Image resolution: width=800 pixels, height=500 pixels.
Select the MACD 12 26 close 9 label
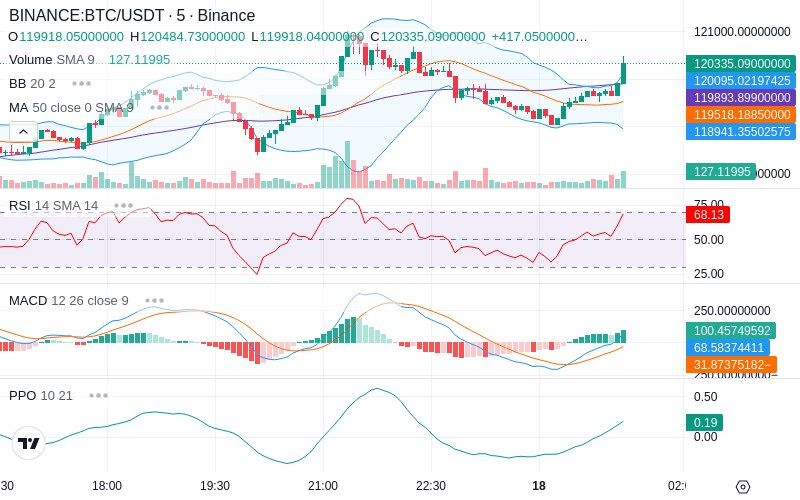tap(69, 301)
